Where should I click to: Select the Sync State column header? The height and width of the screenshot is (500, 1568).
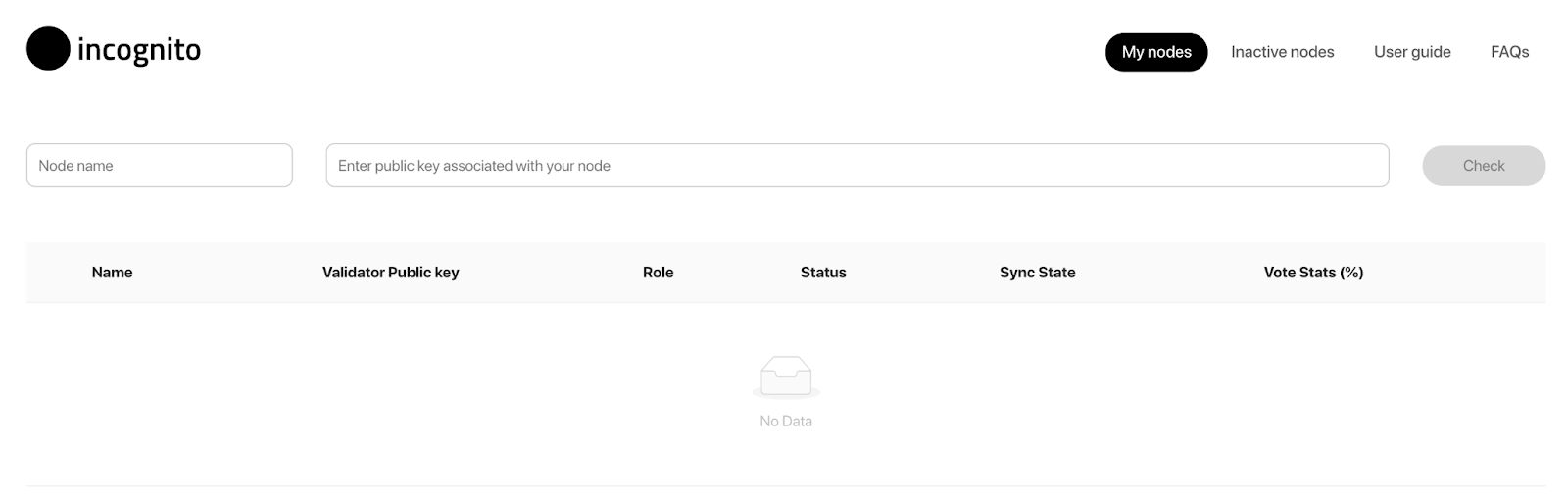click(x=1037, y=273)
